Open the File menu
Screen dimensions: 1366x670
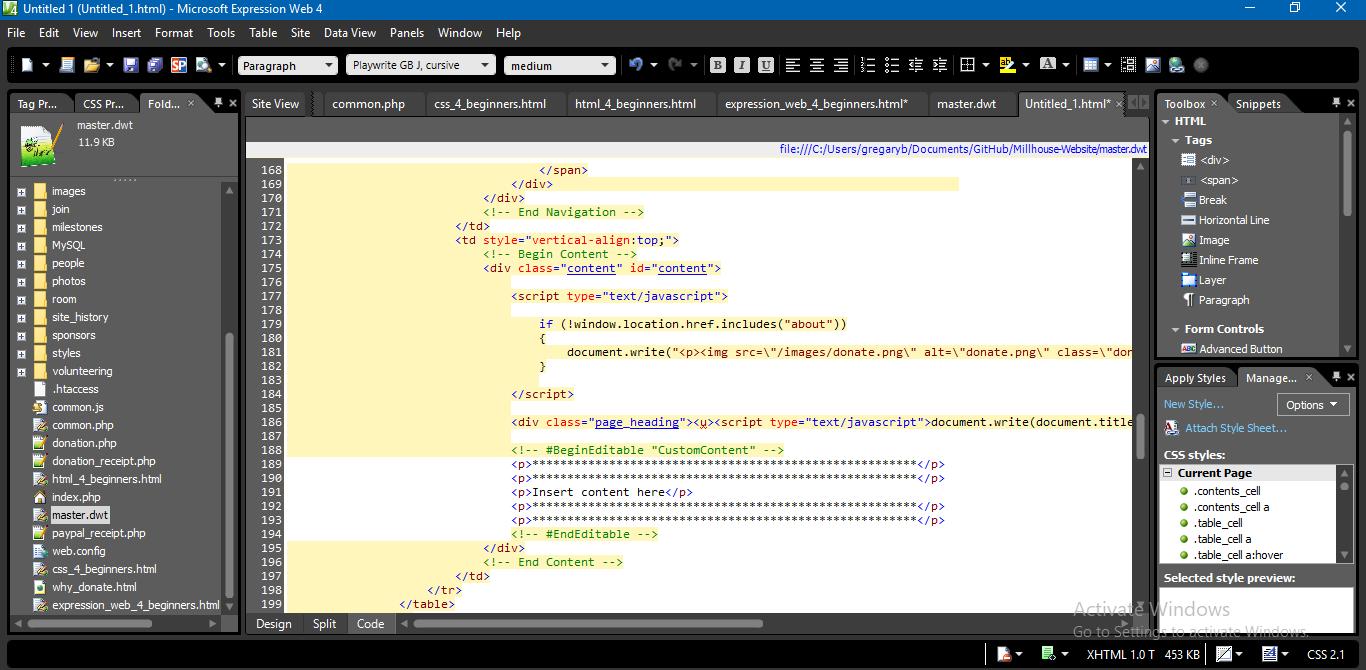tap(16, 32)
